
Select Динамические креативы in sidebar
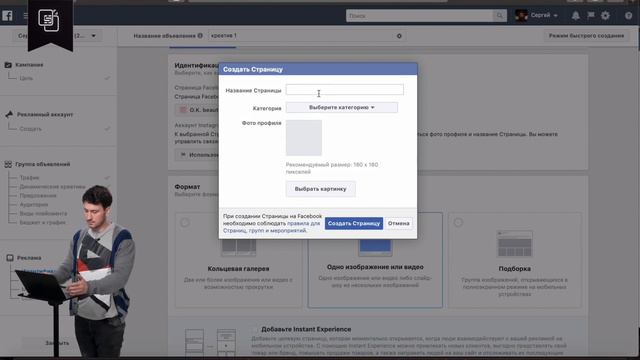point(52,187)
